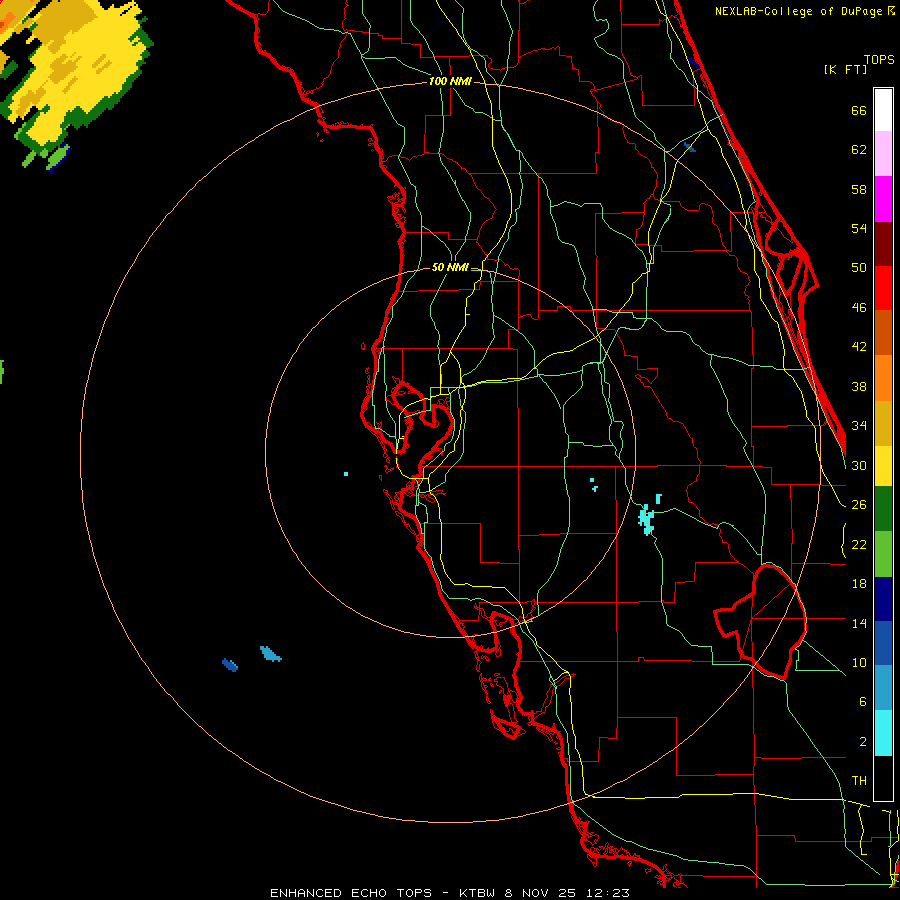Click the legend value '6'
Viewport: 900px width, 900px height.
coord(862,702)
